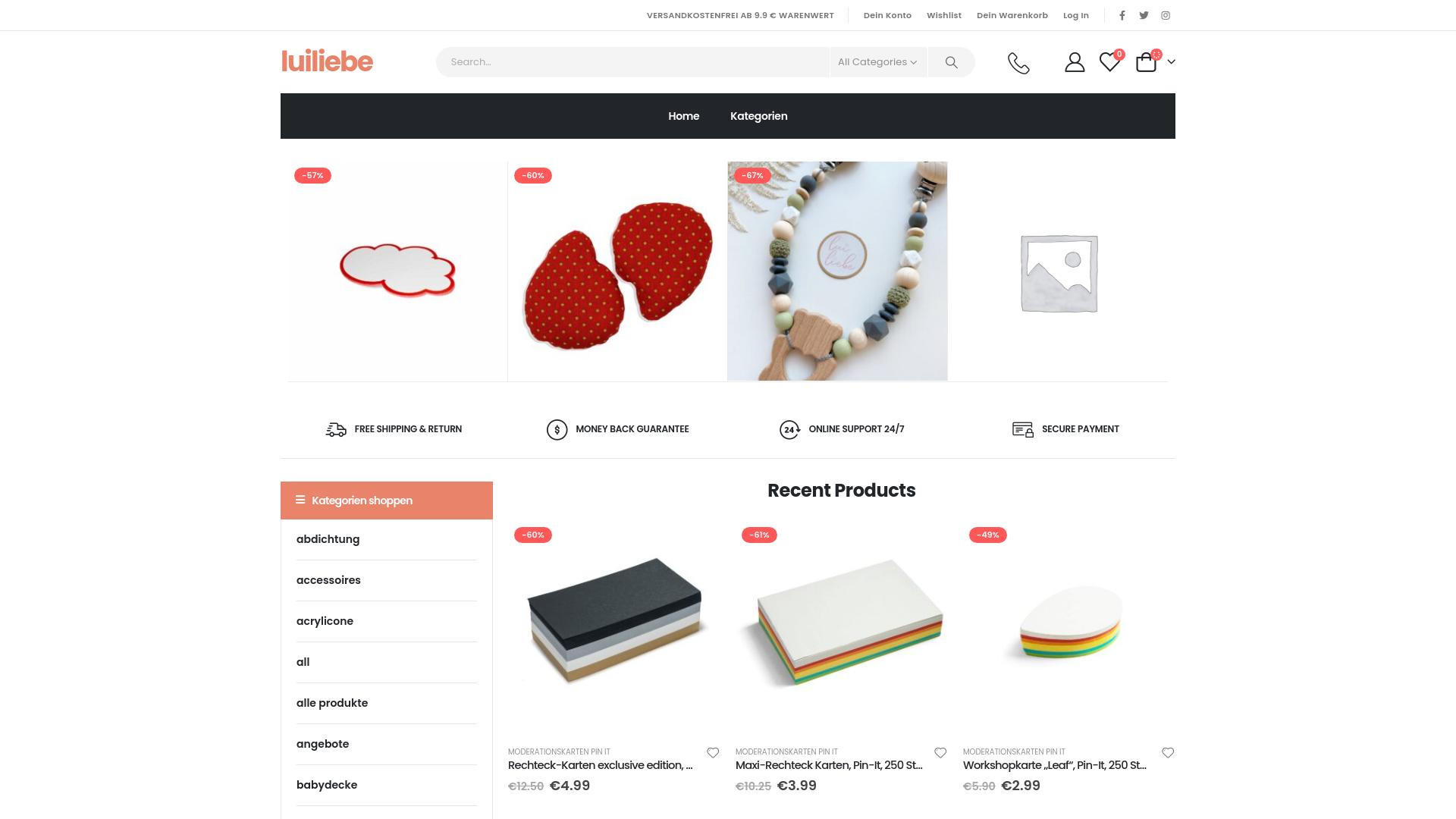Go to Home in navigation bar
This screenshot has height=819, width=1456.
click(x=683, y=116)
